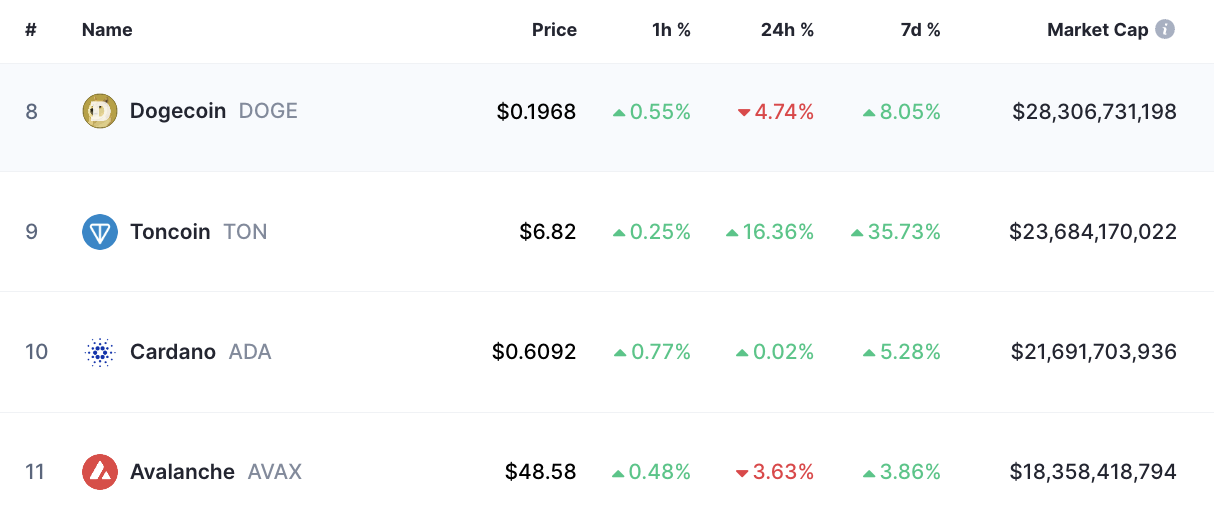The height and width of the screenshot is (522, 1214).
Task: Click the Cardano dotted logo icon
Action: (x=100, y=352)
